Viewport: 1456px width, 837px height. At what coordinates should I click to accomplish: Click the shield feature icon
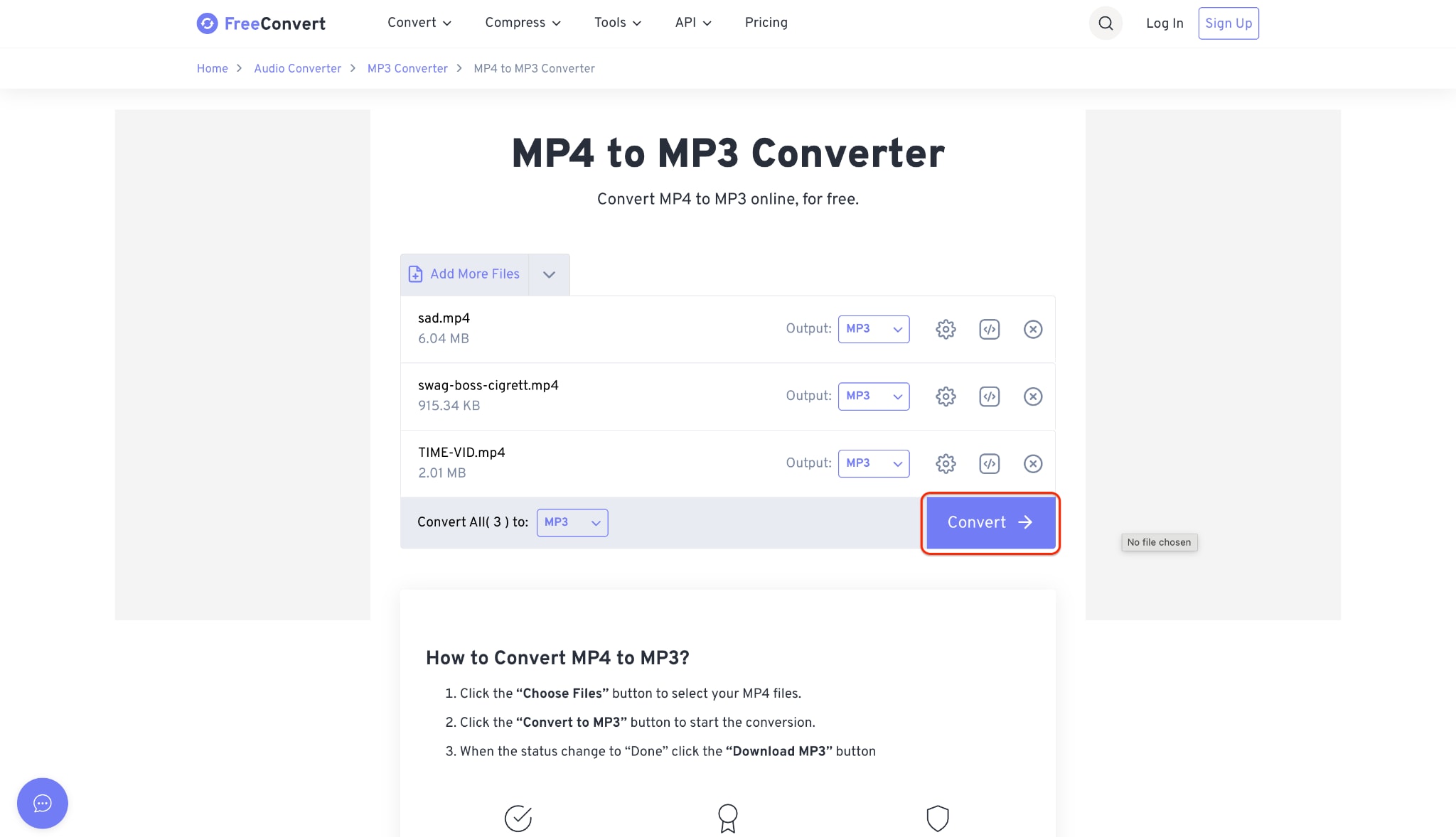tap(938, 818)
